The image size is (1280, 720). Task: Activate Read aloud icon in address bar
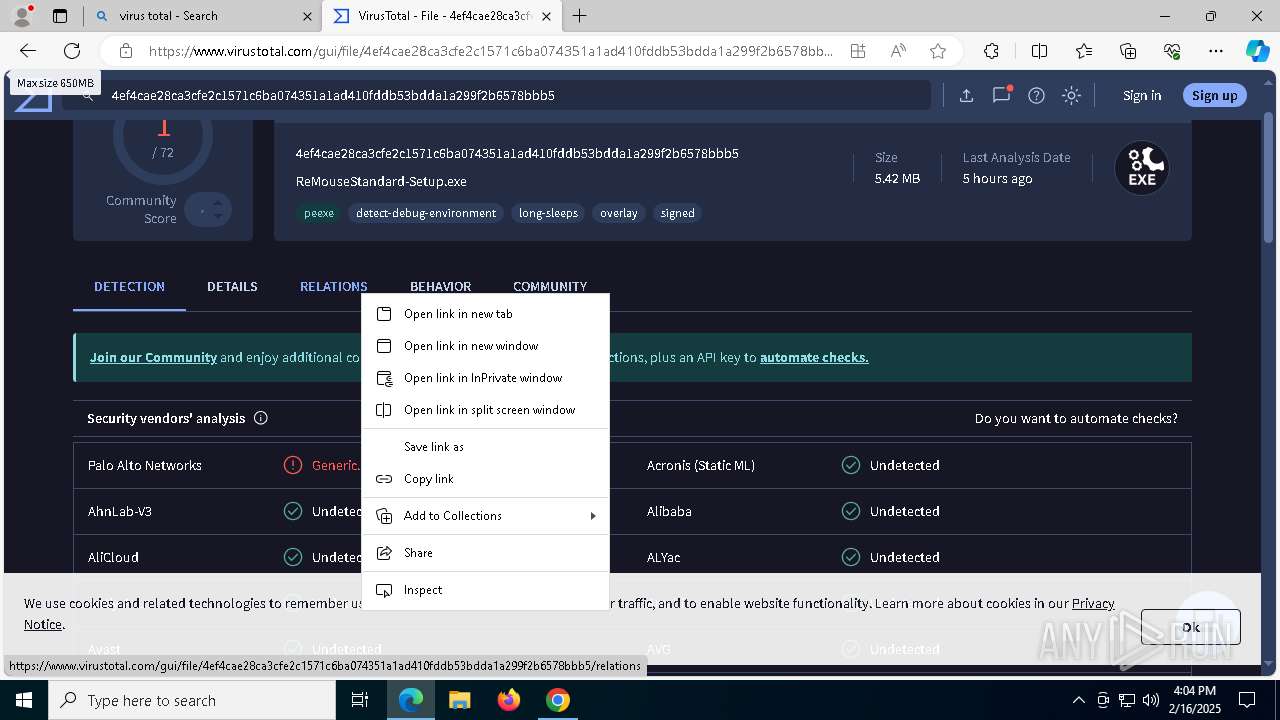pyautogui.click(x=898, y=51)
